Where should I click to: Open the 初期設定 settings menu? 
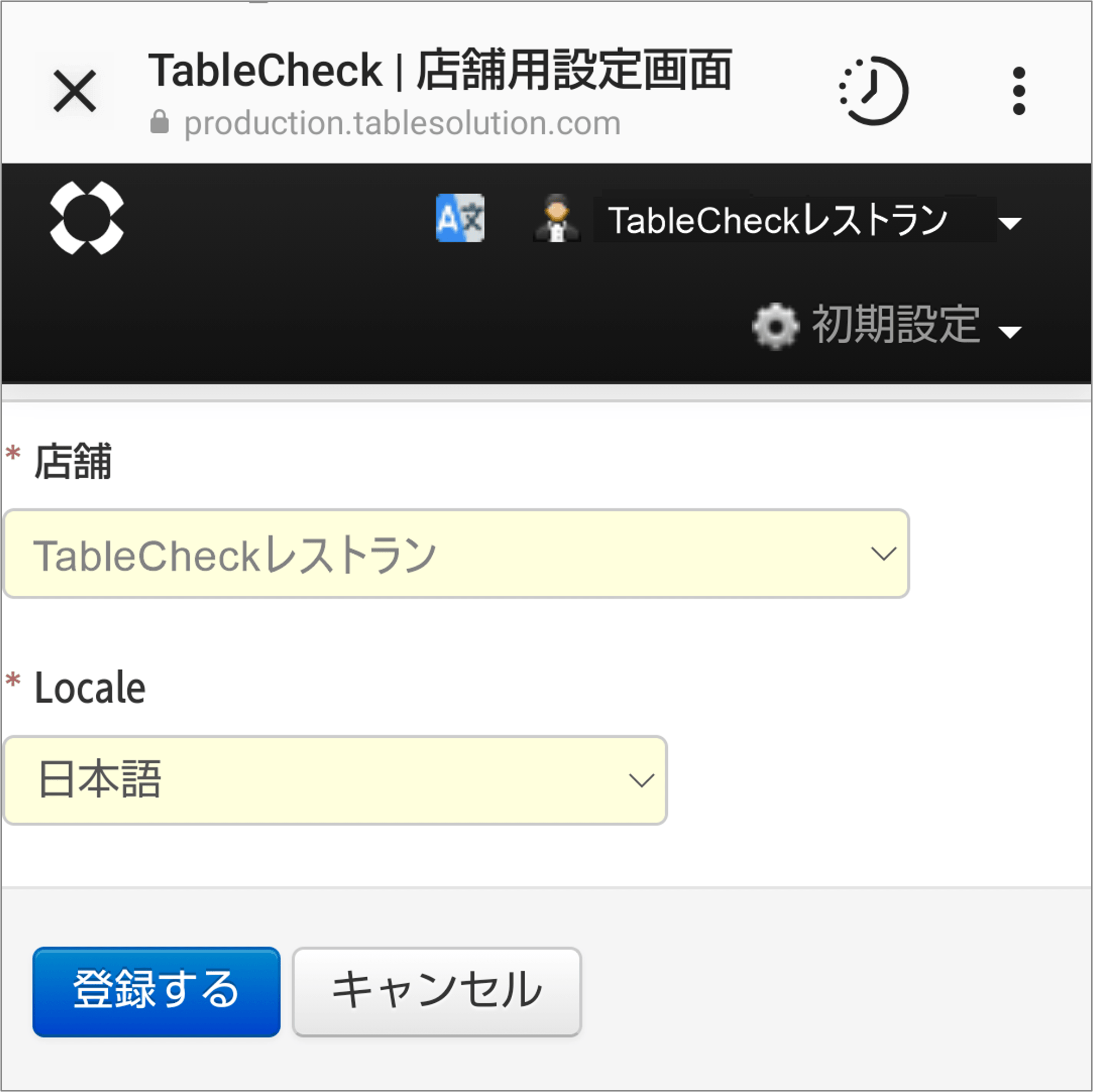coord(895,325)
